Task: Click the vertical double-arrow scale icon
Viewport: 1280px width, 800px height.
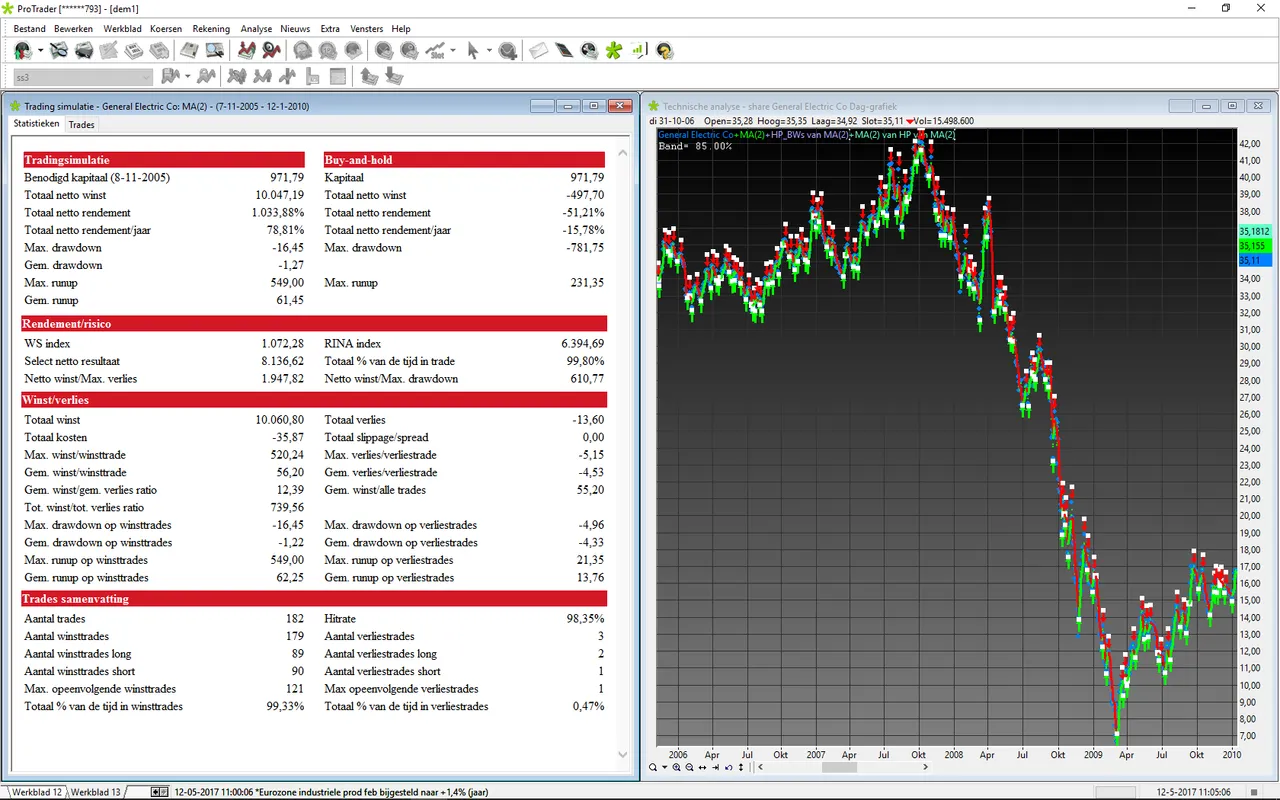Action: (x=741, y=767)
